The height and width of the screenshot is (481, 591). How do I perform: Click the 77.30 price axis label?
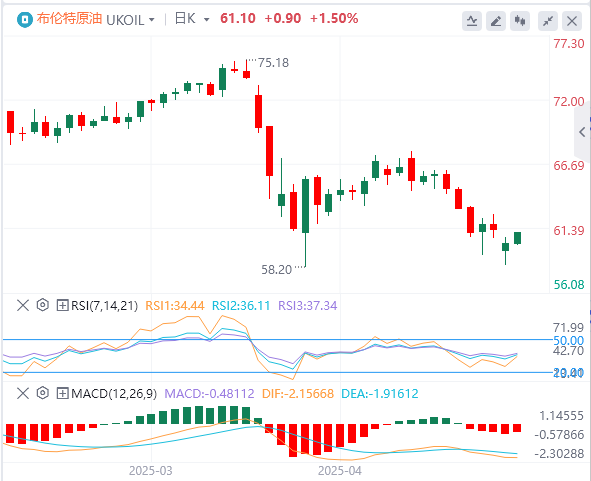point(569,44)
